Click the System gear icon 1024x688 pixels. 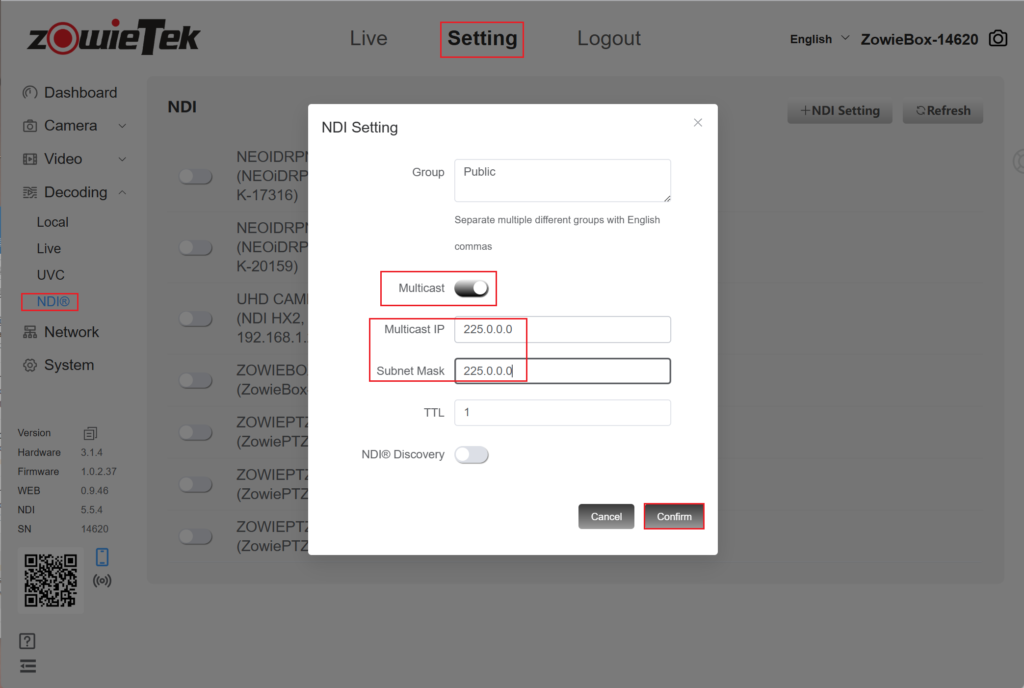pyautogui.click(x=30, y=366)
